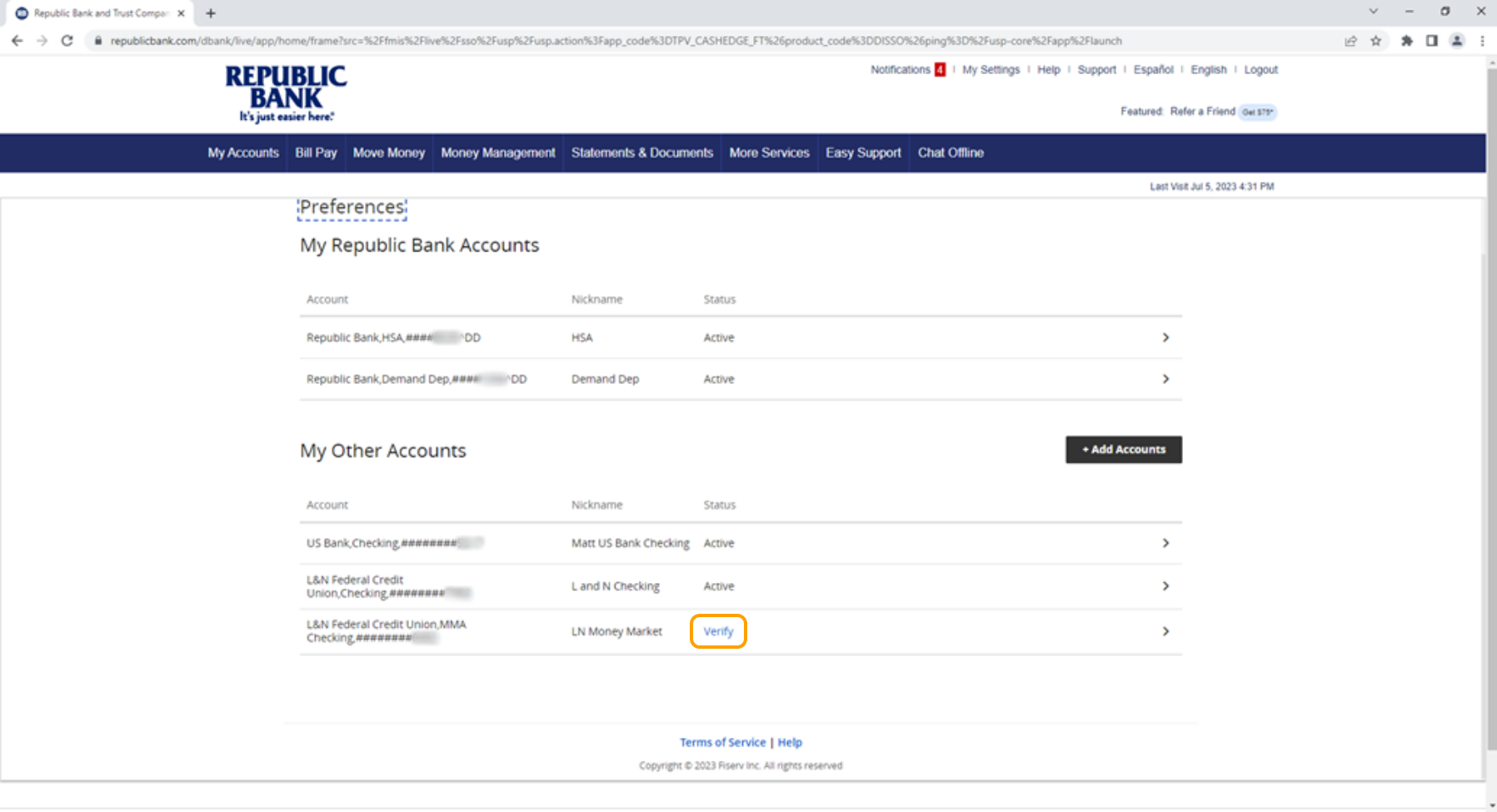Click the tab search down arrow

tap(1374, 12)
